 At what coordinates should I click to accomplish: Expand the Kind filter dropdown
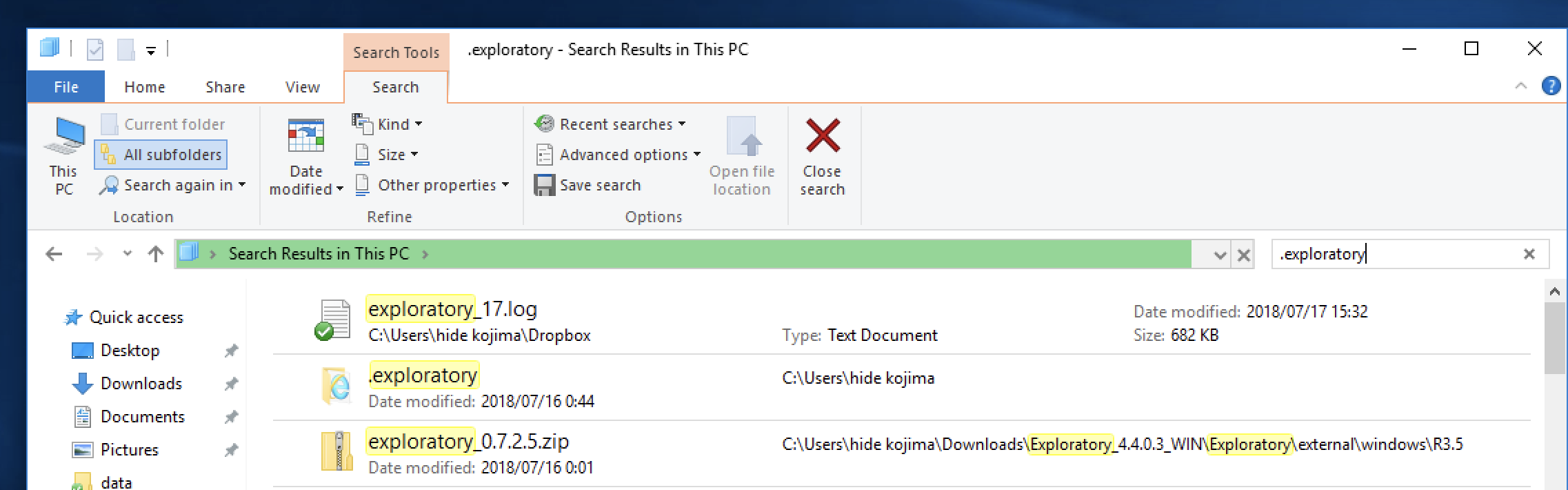point(388,124)
